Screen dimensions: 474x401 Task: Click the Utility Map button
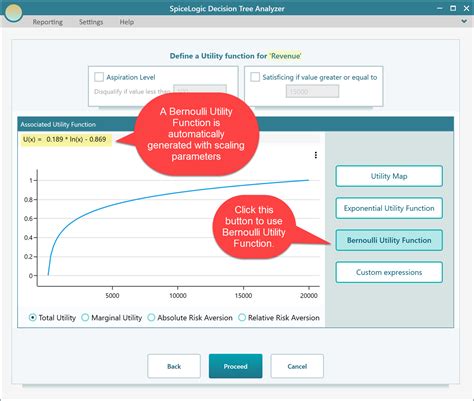(x=389, y=176)
